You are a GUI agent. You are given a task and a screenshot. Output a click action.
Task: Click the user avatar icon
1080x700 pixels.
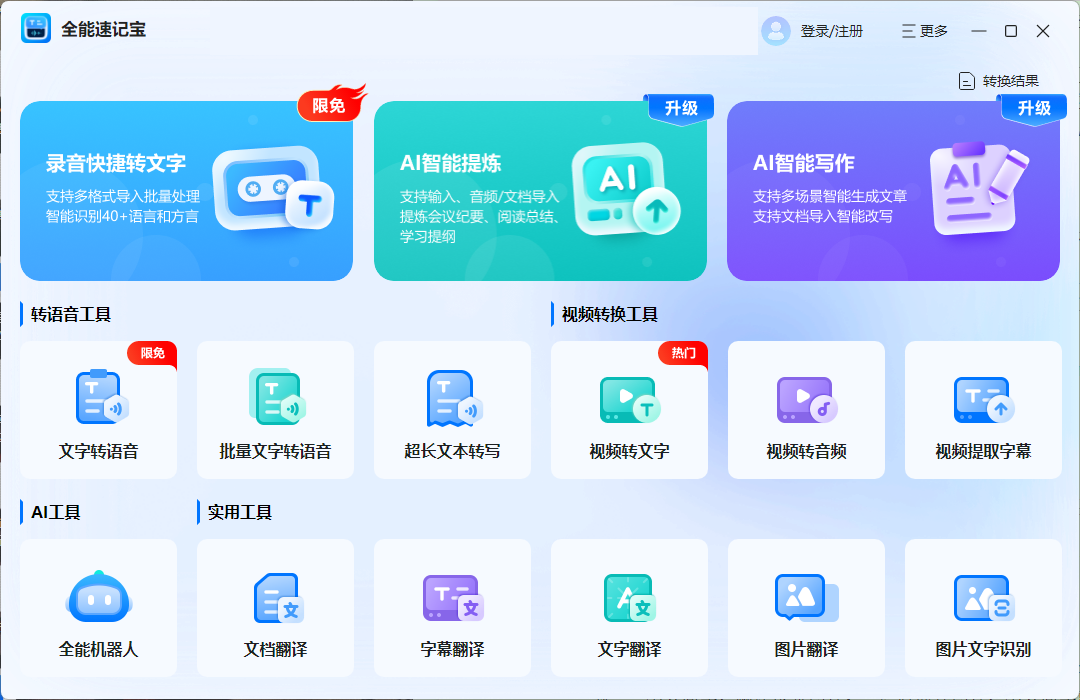pyautogui.click(x=776, y=31)
